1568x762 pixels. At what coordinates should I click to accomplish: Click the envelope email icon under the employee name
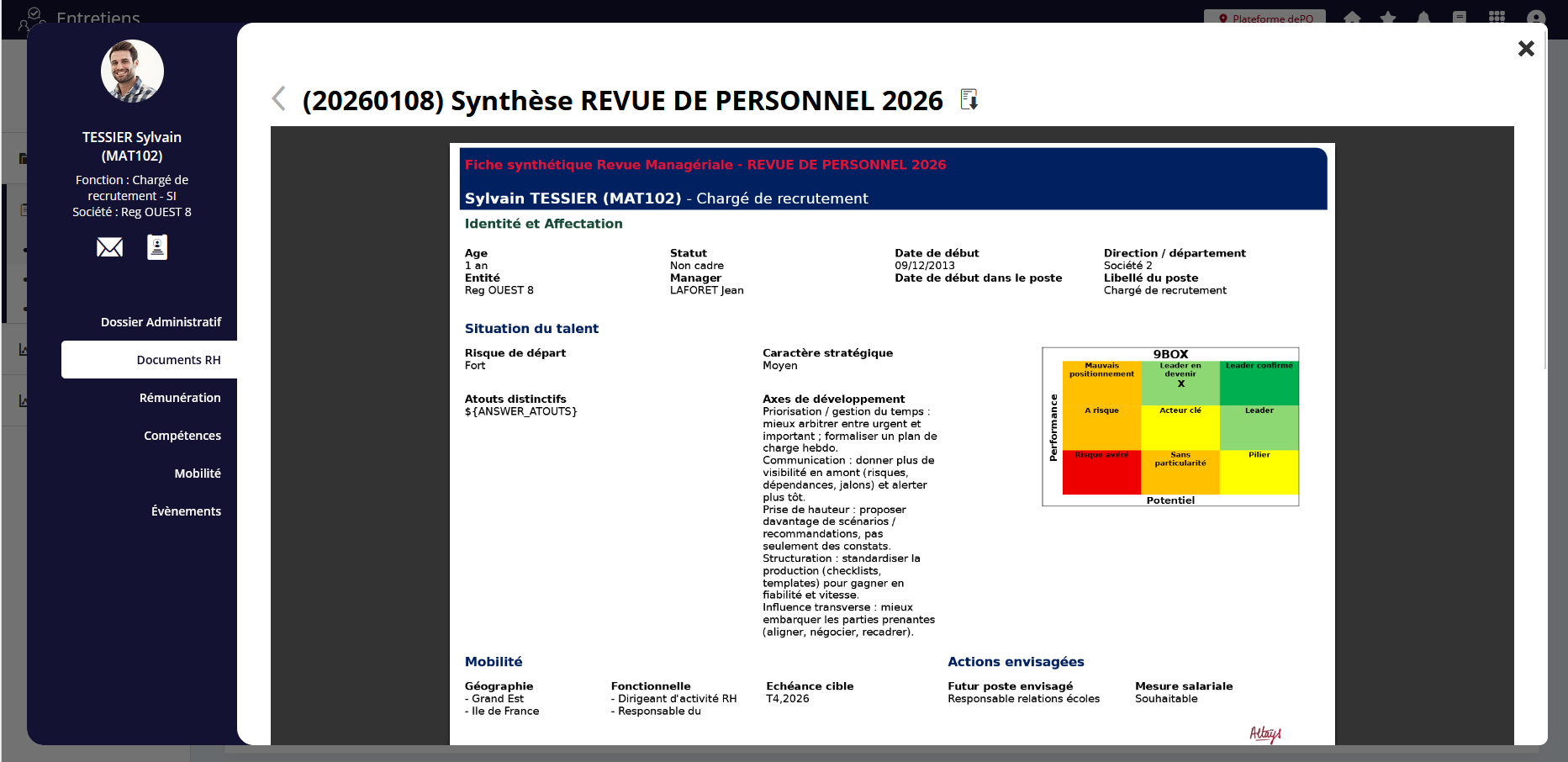click(x=109, y=247)
